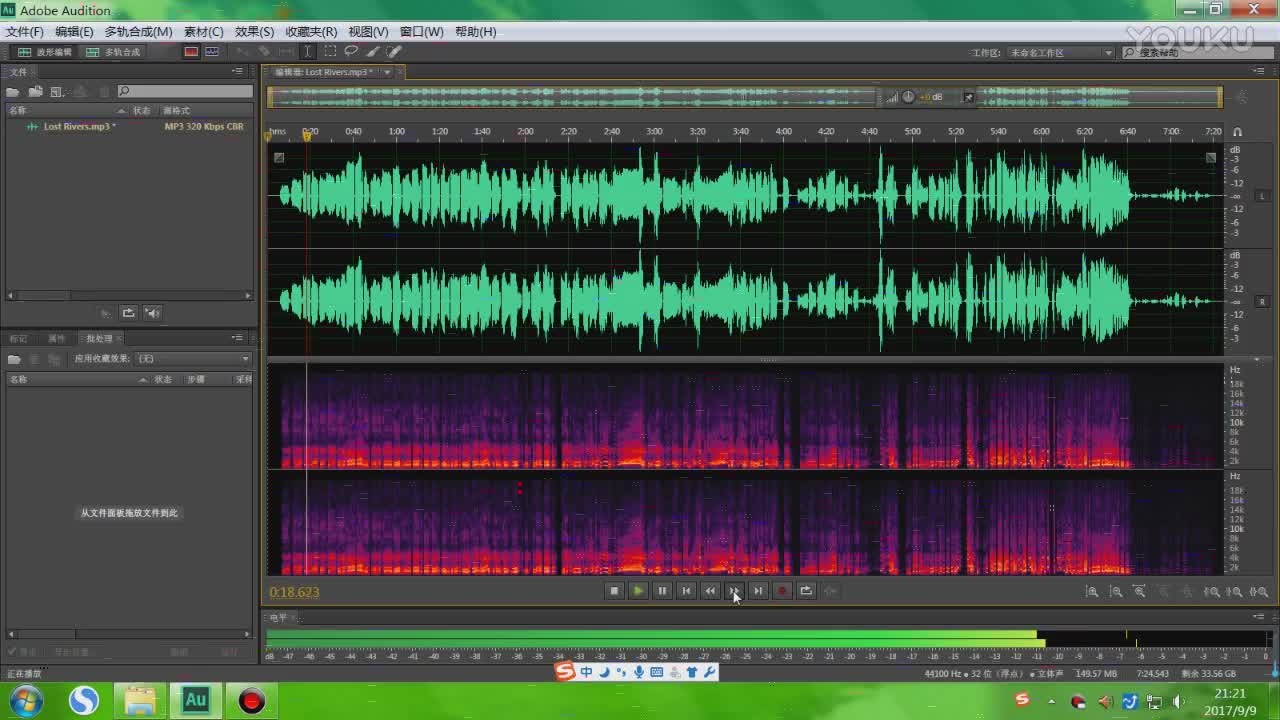
Task: Select the 批处理 (Batch Process) tab
Action: point(99,338)
